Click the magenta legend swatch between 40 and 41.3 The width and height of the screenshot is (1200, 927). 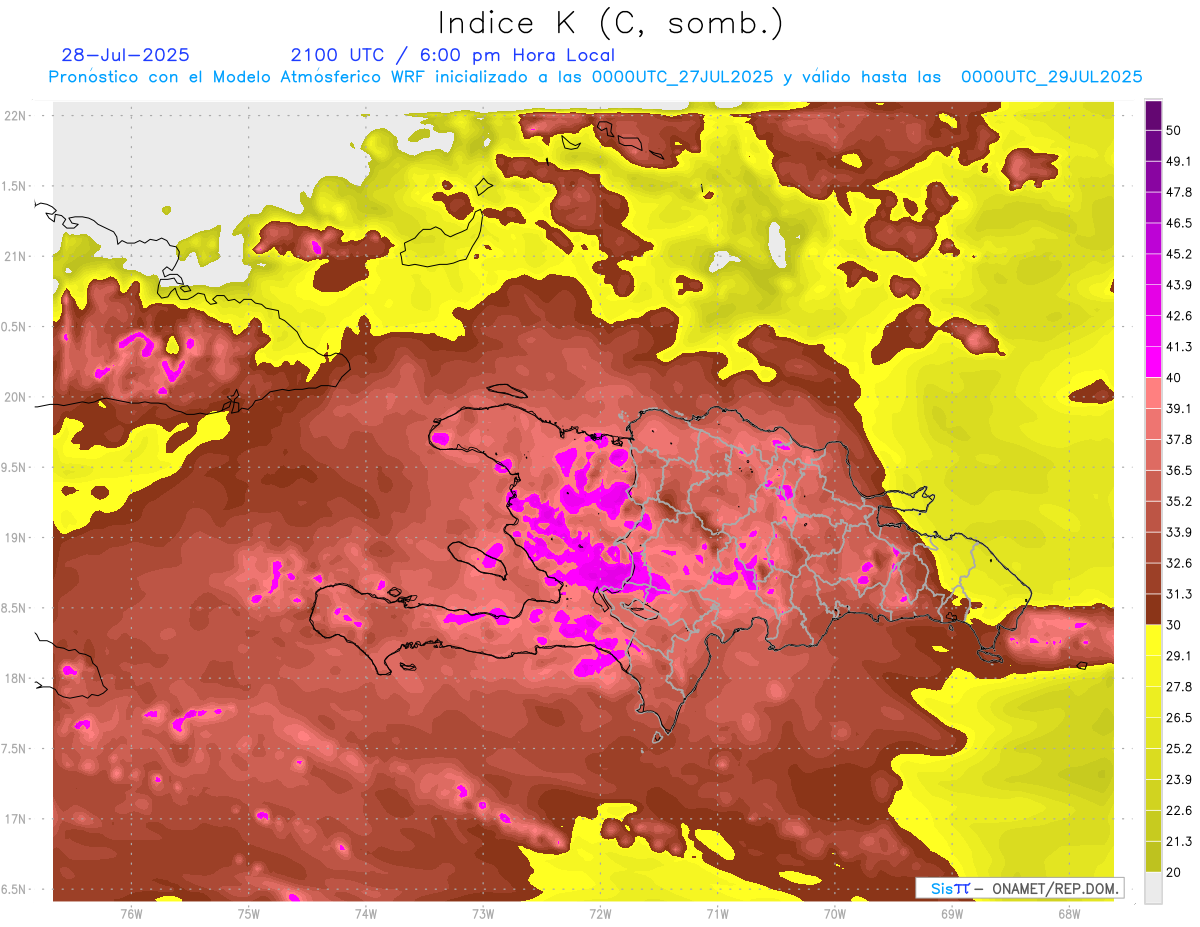point(1153,363)
